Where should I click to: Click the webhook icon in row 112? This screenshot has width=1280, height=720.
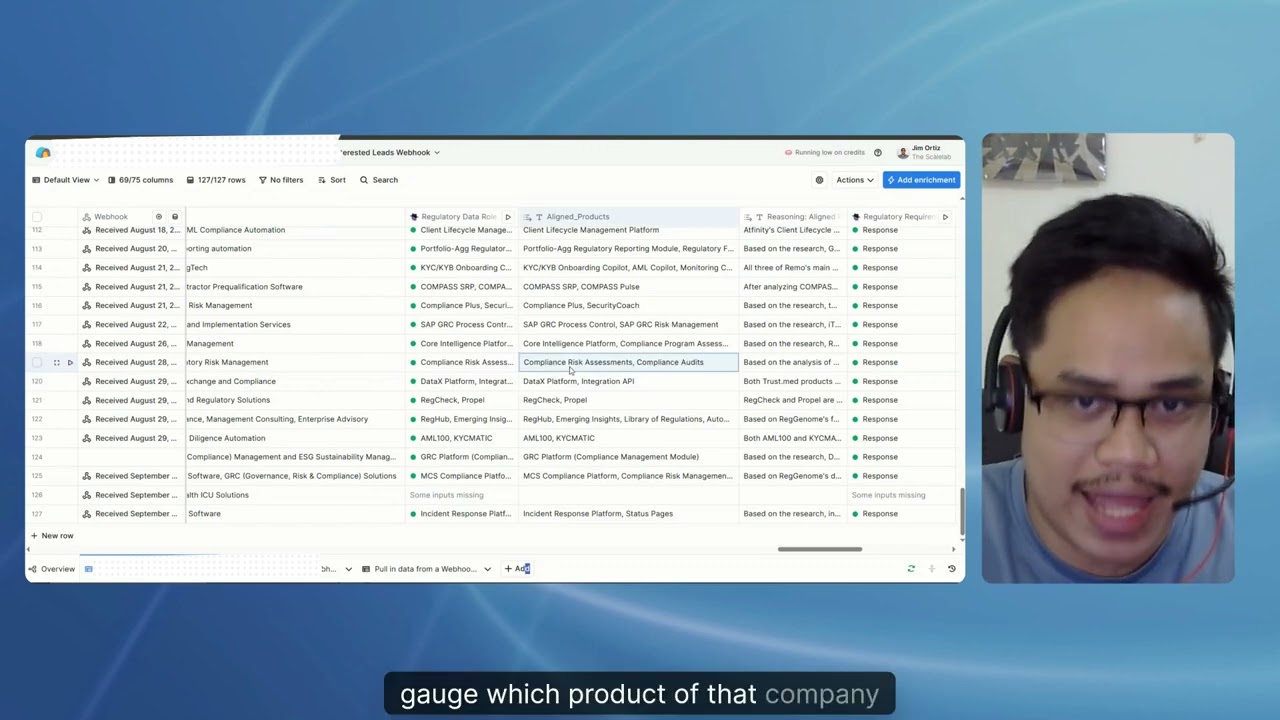(87, 230)
